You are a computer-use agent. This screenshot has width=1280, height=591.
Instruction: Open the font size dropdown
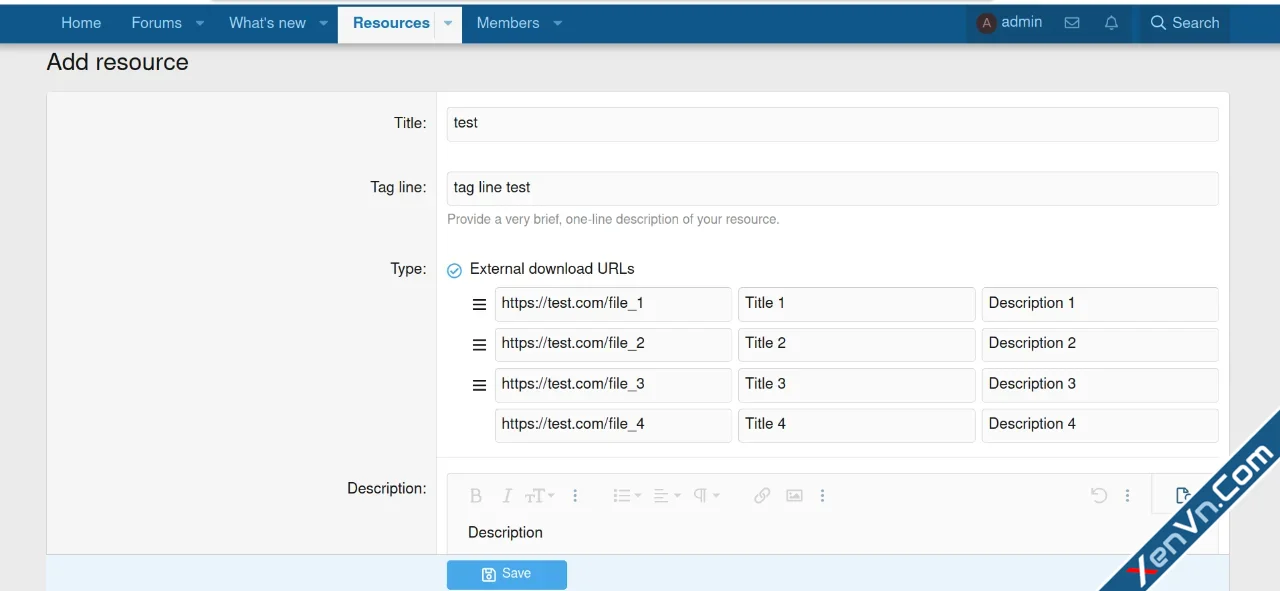point(540,496)
